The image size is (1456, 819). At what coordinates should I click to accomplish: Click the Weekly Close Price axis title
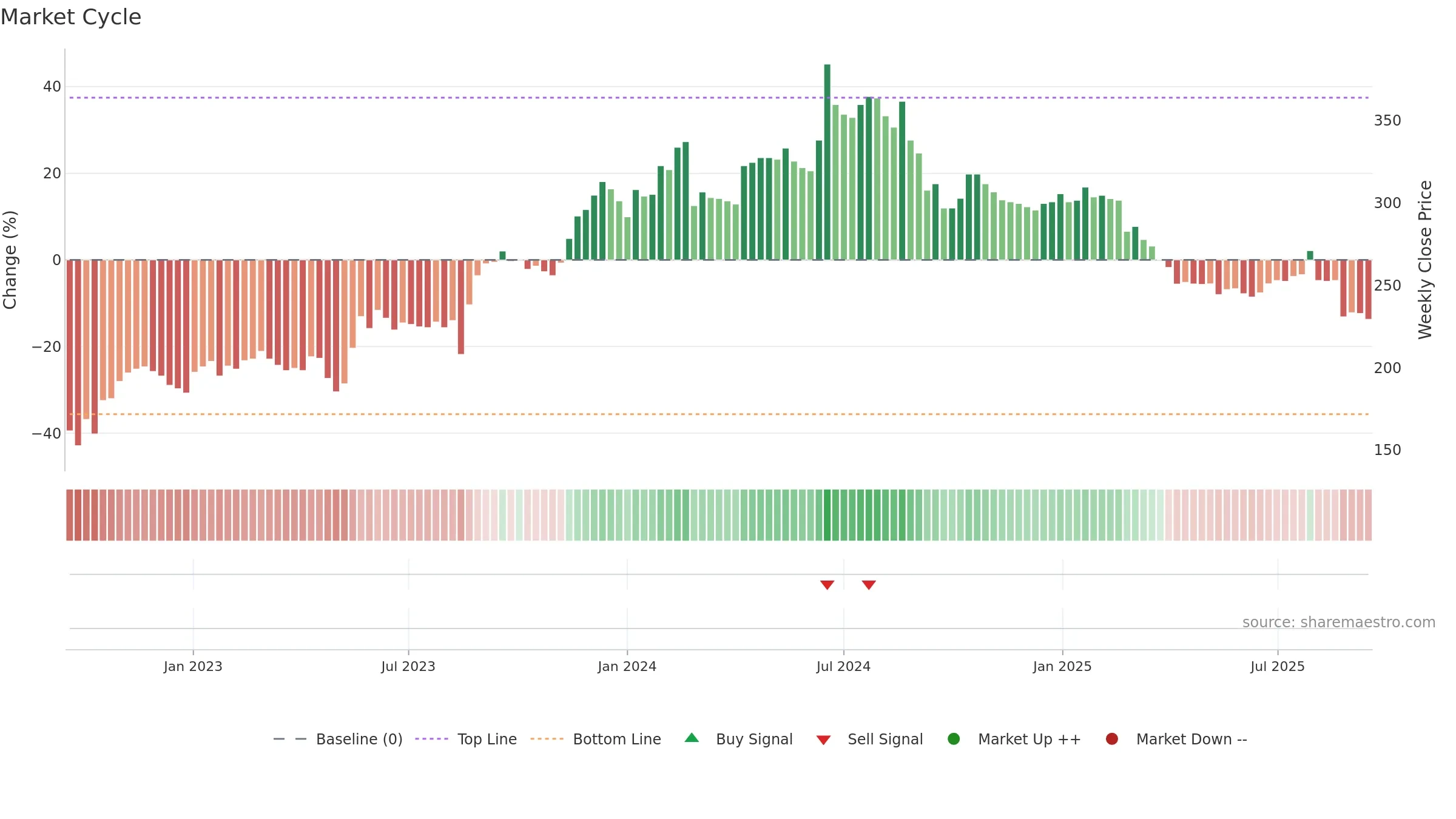coord(1425,260)
